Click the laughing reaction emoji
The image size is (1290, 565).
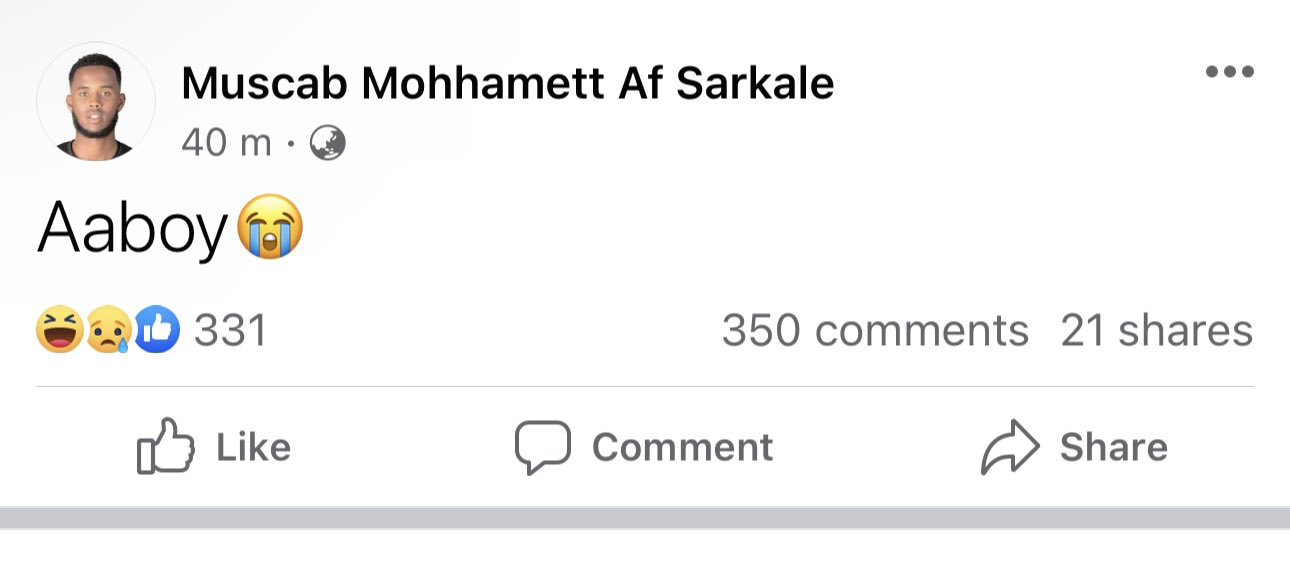(59, 331)
